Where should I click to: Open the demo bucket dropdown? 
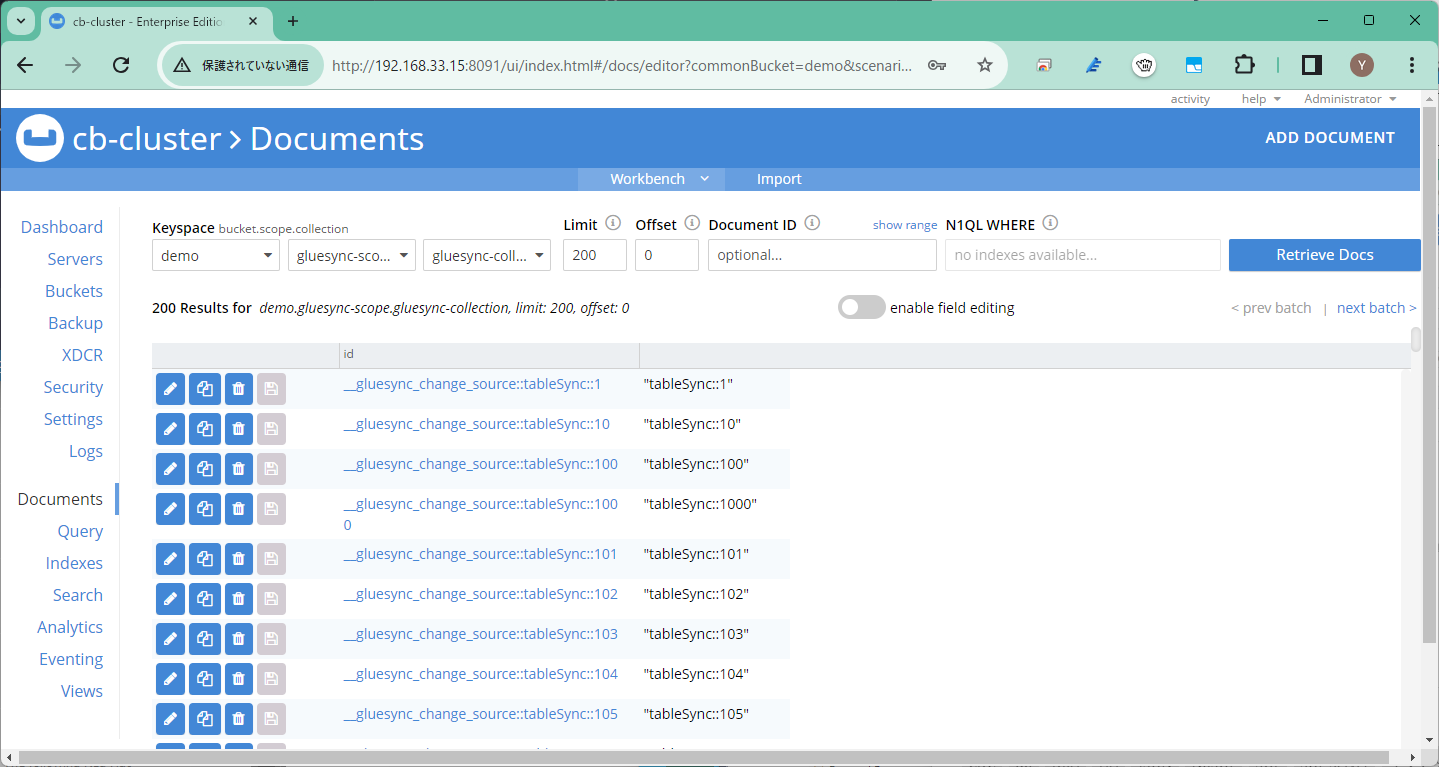tap(216, 255)
